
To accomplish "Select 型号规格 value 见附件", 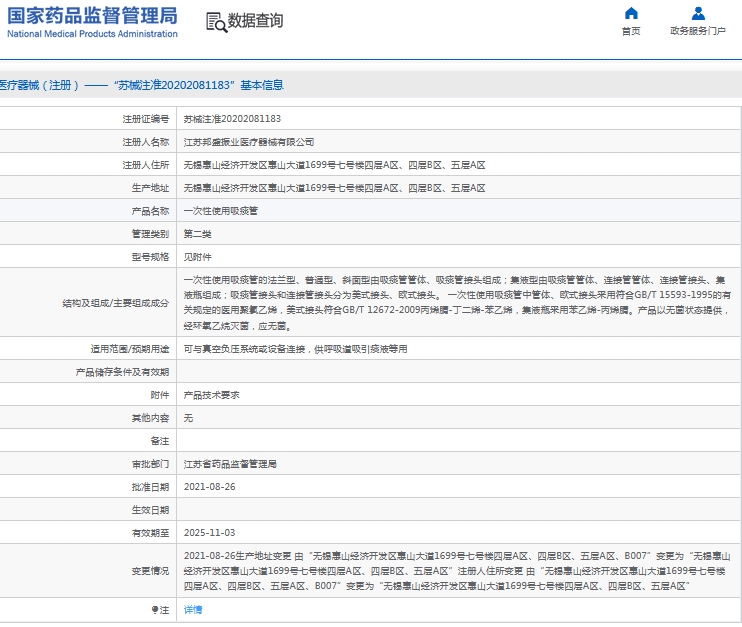I will (197, 257).
